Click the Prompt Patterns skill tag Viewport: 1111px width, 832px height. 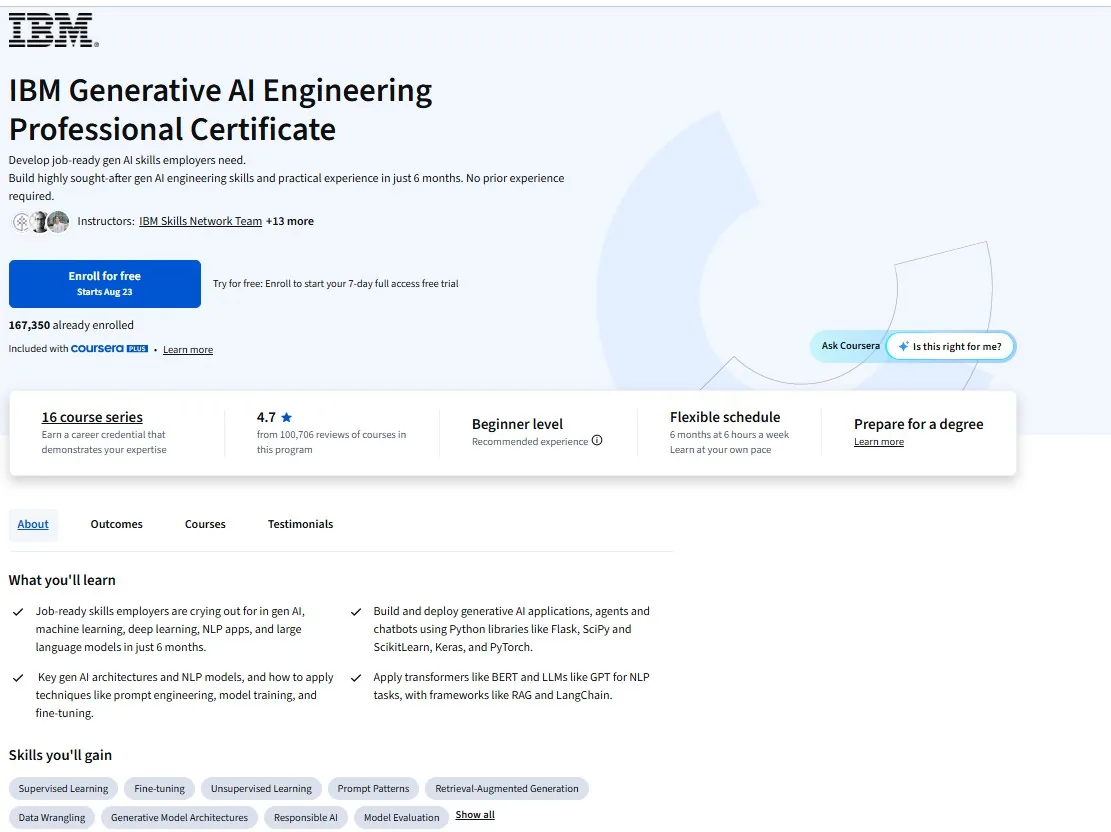point(373,789)
